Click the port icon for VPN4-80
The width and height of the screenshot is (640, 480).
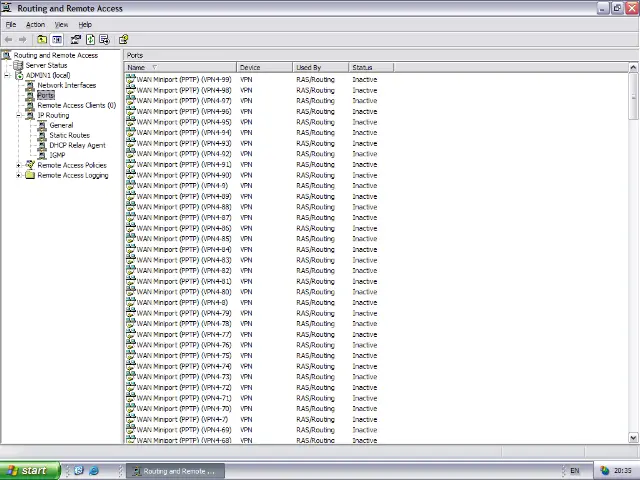131,291
